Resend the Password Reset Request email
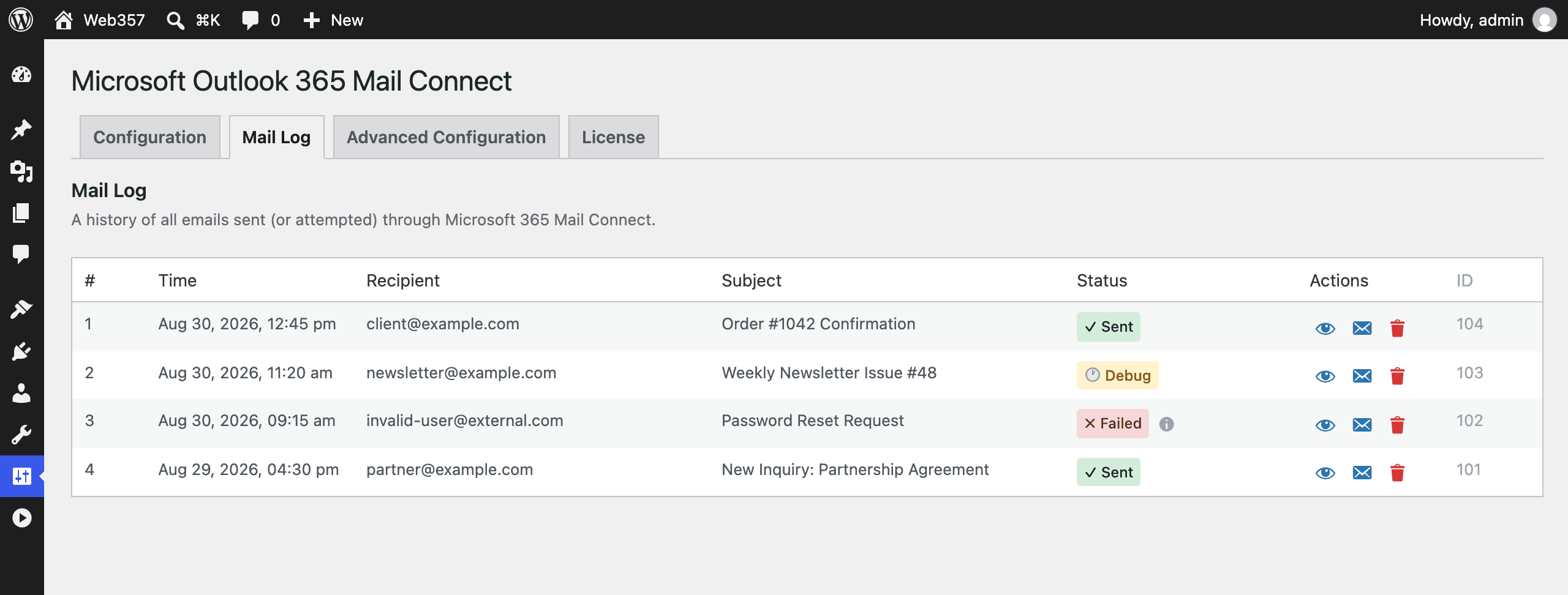The height and width of the screenshot is (595, 1568). click(1362, 425)
